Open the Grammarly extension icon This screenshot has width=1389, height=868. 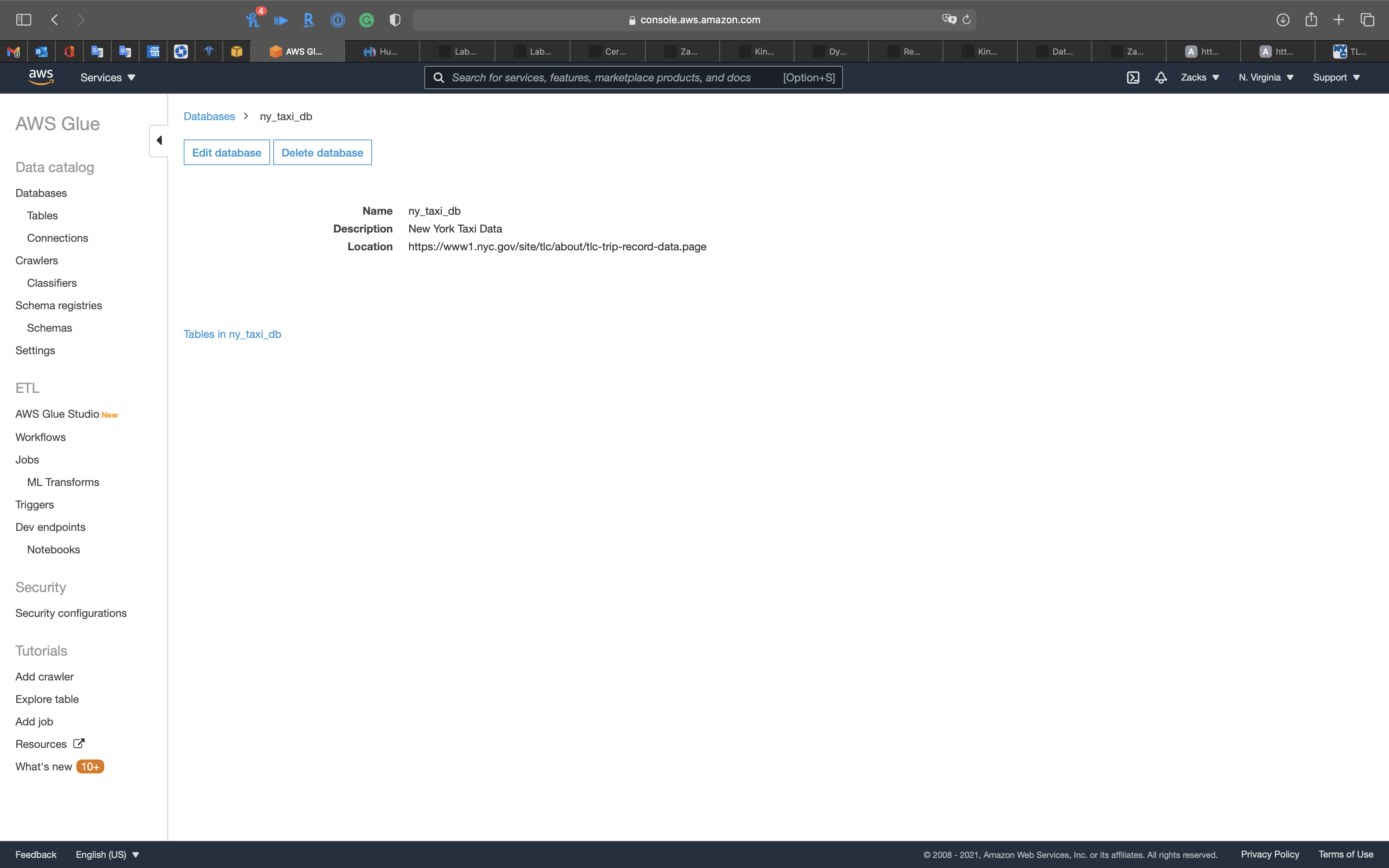pyautogui.click(x=366, y=21)
